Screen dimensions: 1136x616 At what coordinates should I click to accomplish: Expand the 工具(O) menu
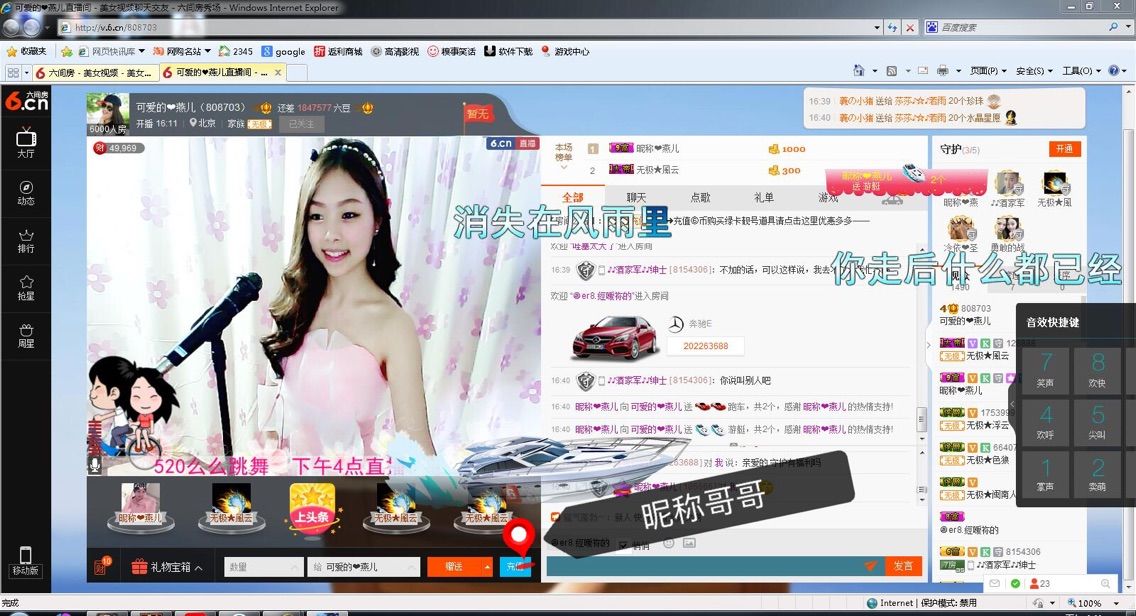coord(1081,71)
